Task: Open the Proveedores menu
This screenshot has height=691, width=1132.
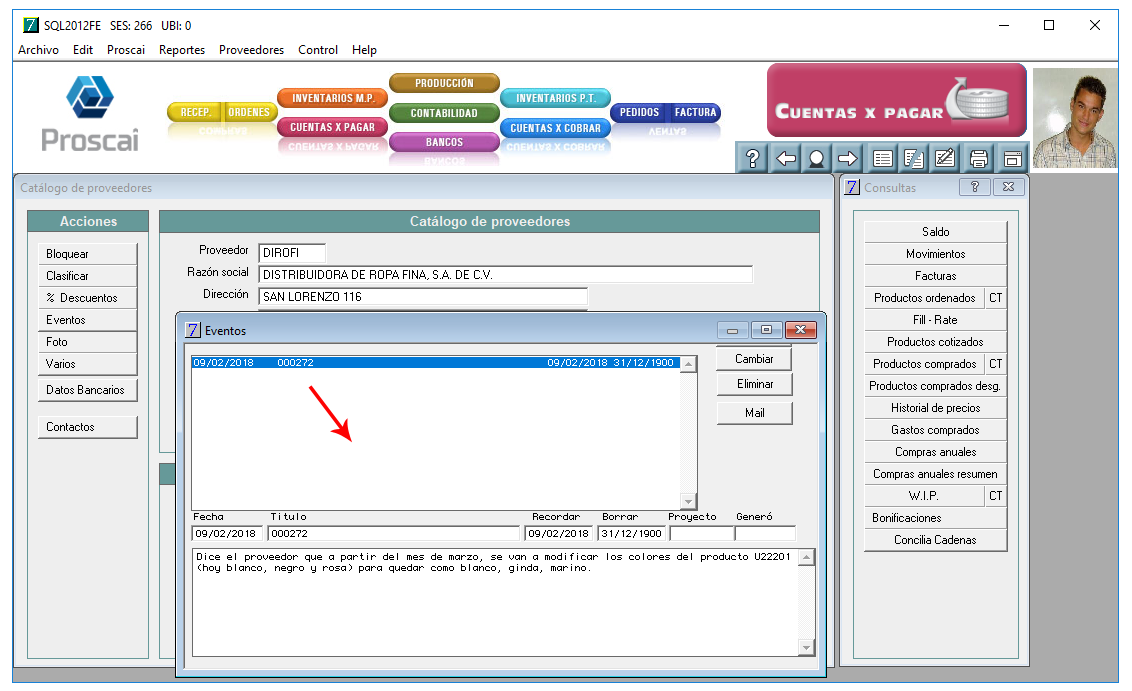Action: (251, 50)
